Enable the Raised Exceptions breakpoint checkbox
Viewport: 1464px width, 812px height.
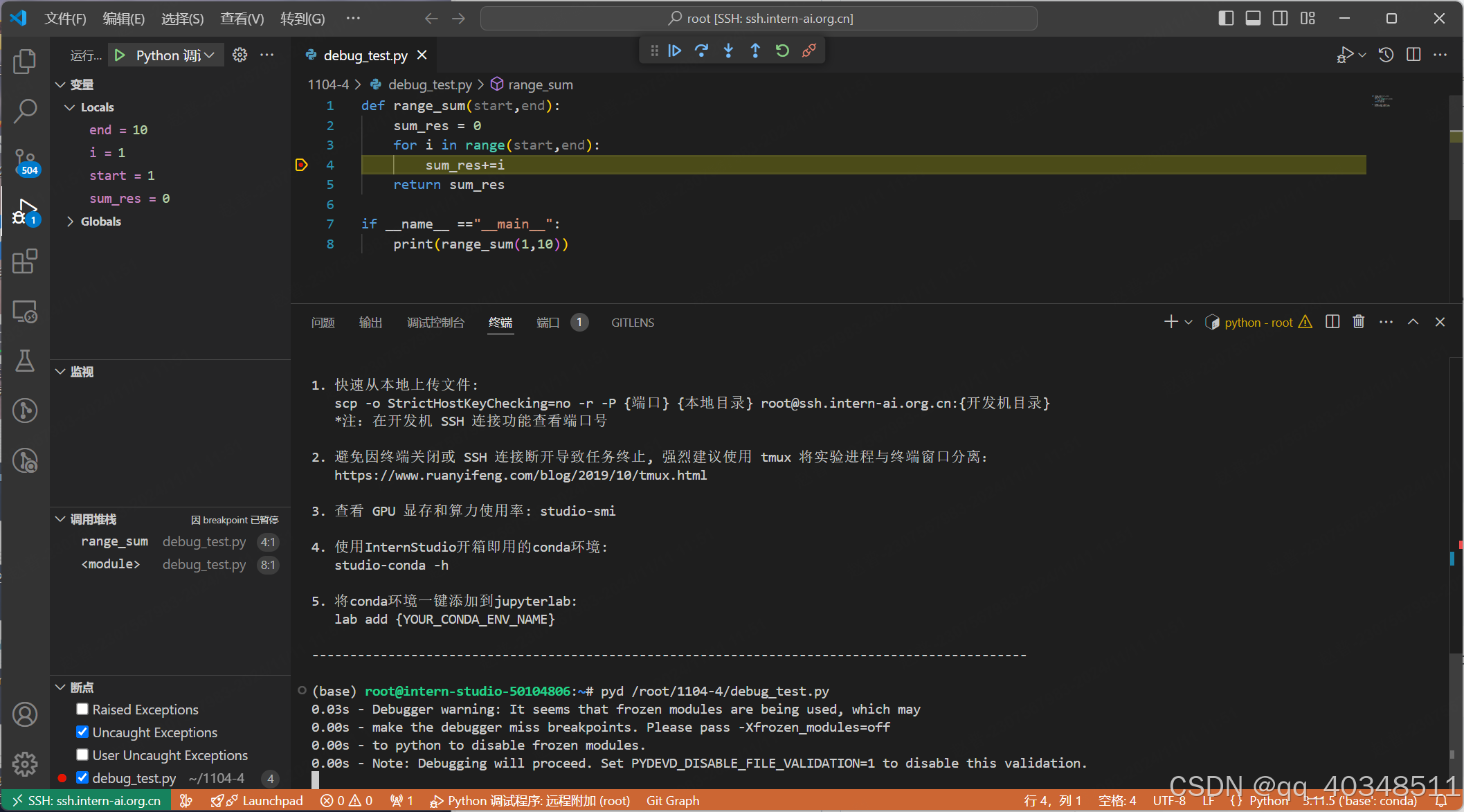[x=82, y=709]
